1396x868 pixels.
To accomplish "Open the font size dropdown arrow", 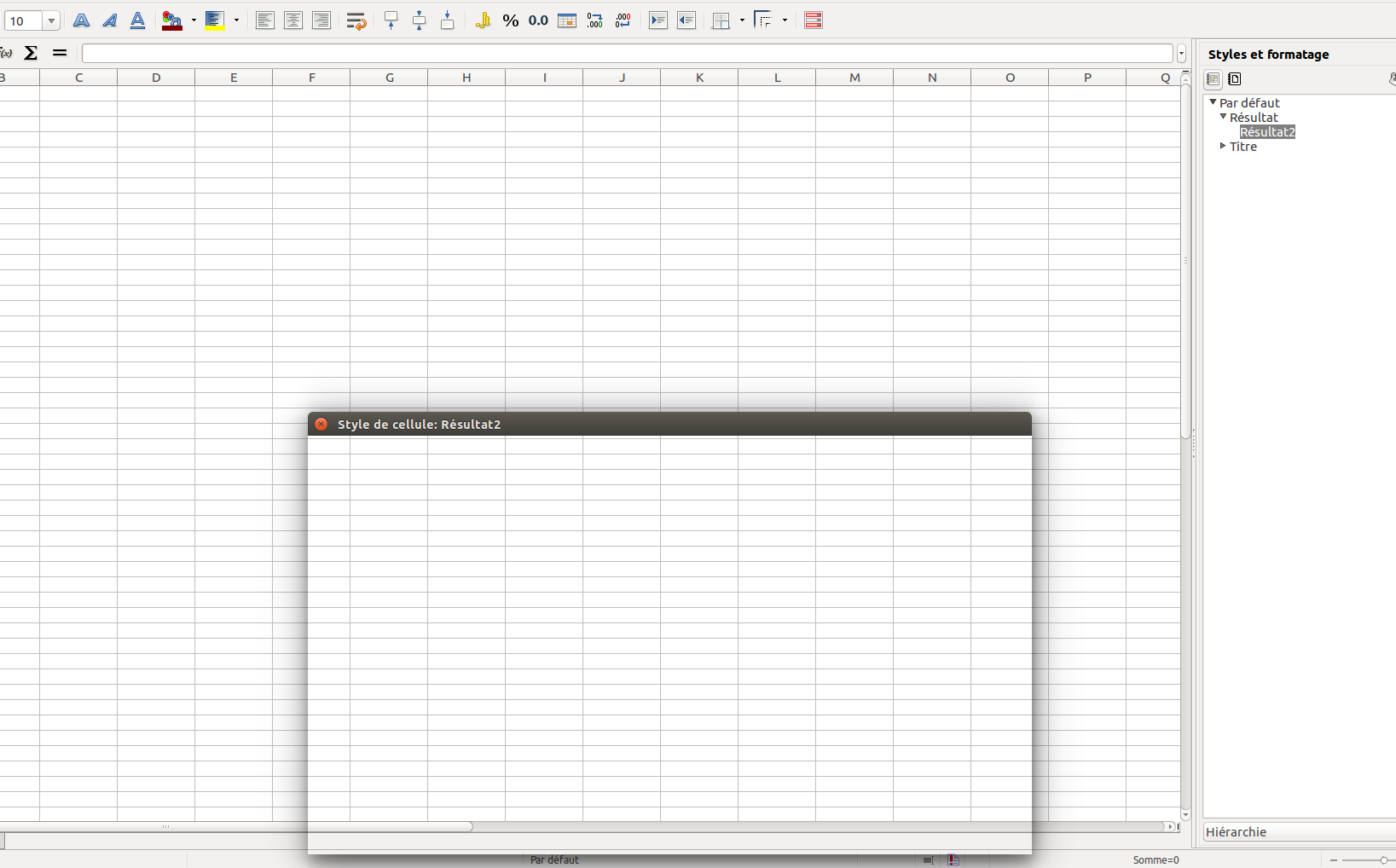I will [x=51, y=21].
